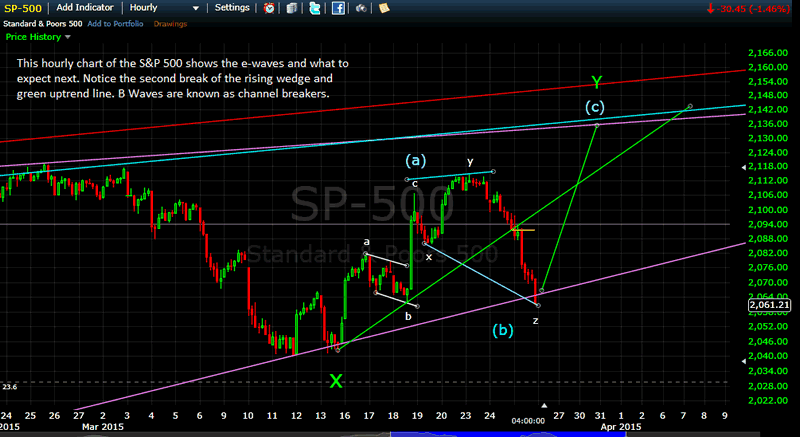Screen dimensions: 800x437
Task: Click the hourly chart description text annotation
Action: [183, 79]
